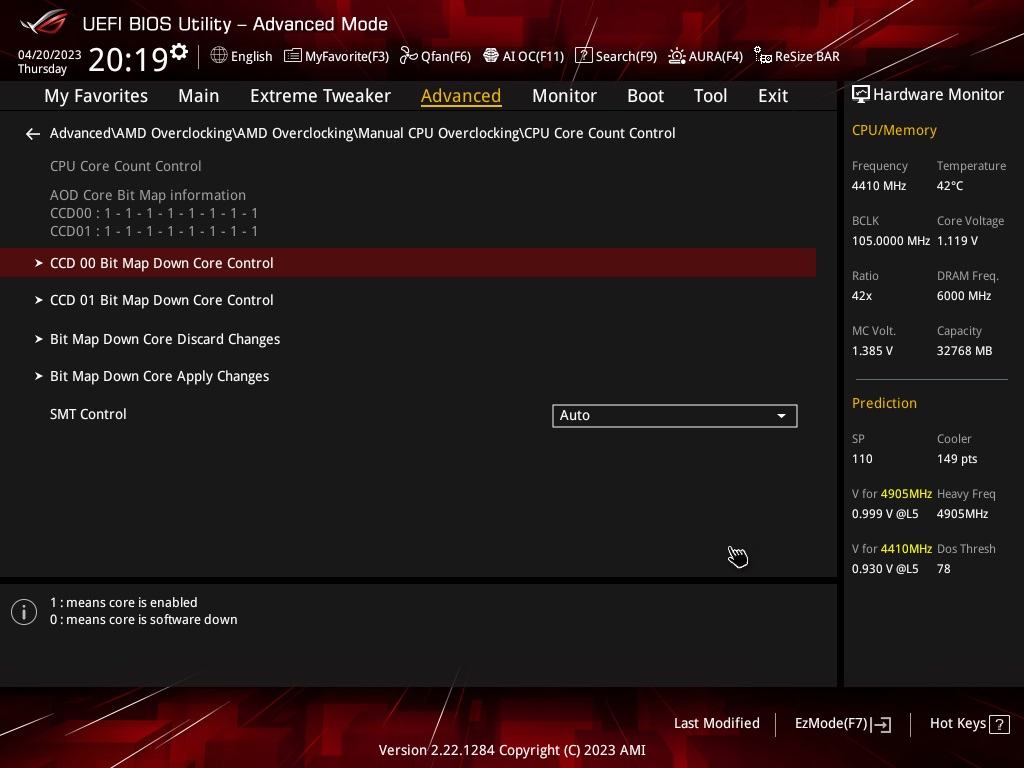Click the 0.930 V @L5 value
Screen dimensions: 1024x768
(885, 569)
